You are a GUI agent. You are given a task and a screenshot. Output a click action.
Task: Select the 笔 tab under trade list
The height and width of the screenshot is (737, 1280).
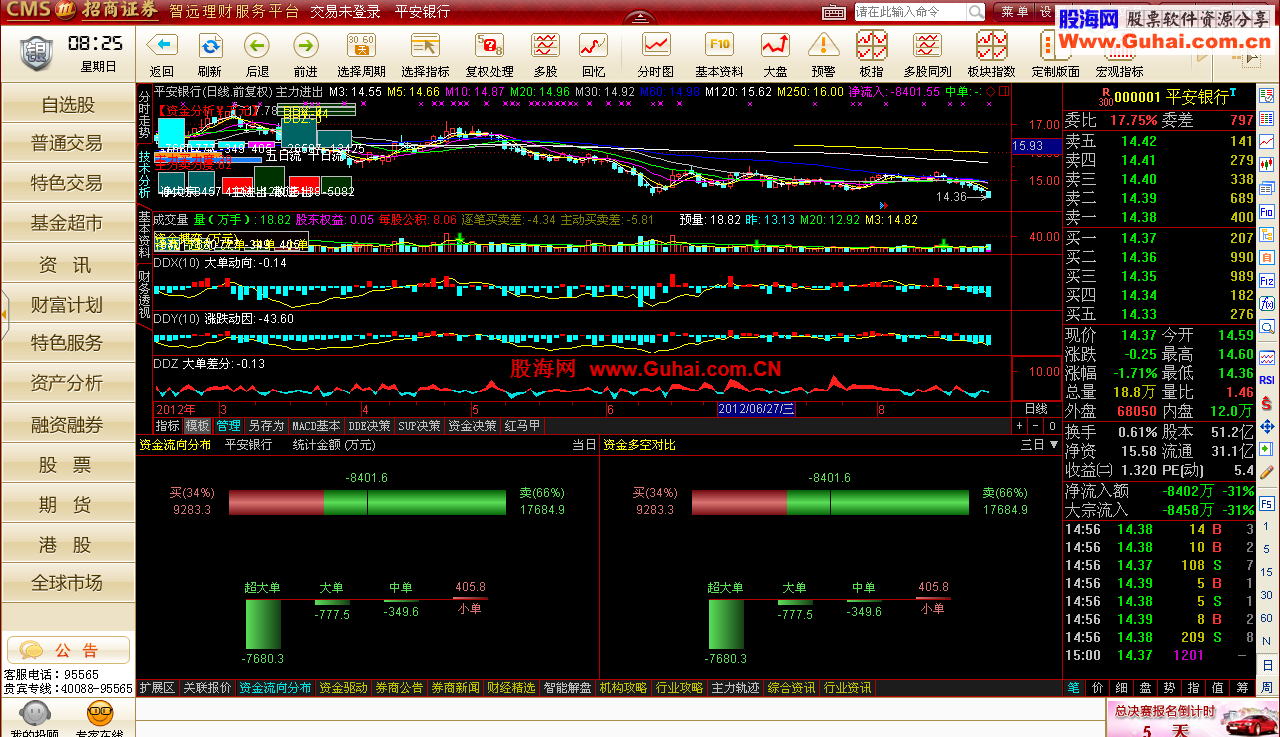point(1073,688)
